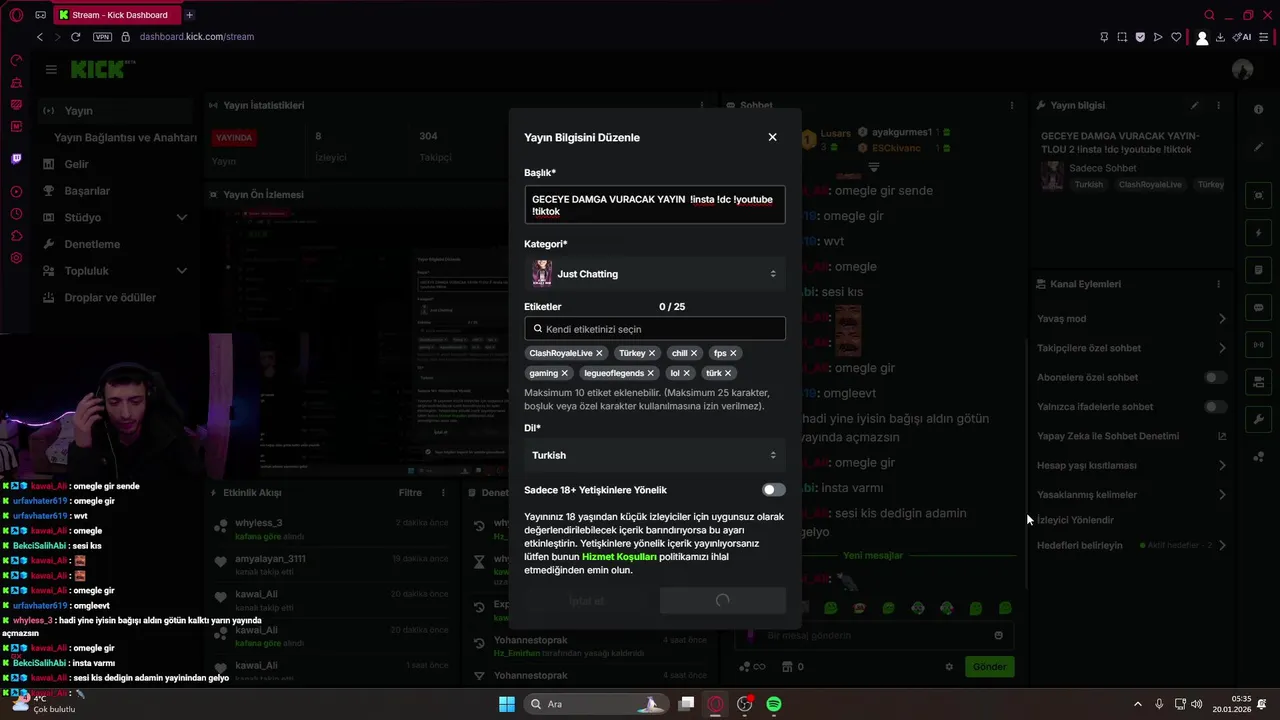Toggle Yalnızca ifadelerle sohbet switch
Viewport: 1280px width, 720px height.
click(1215, 407)
